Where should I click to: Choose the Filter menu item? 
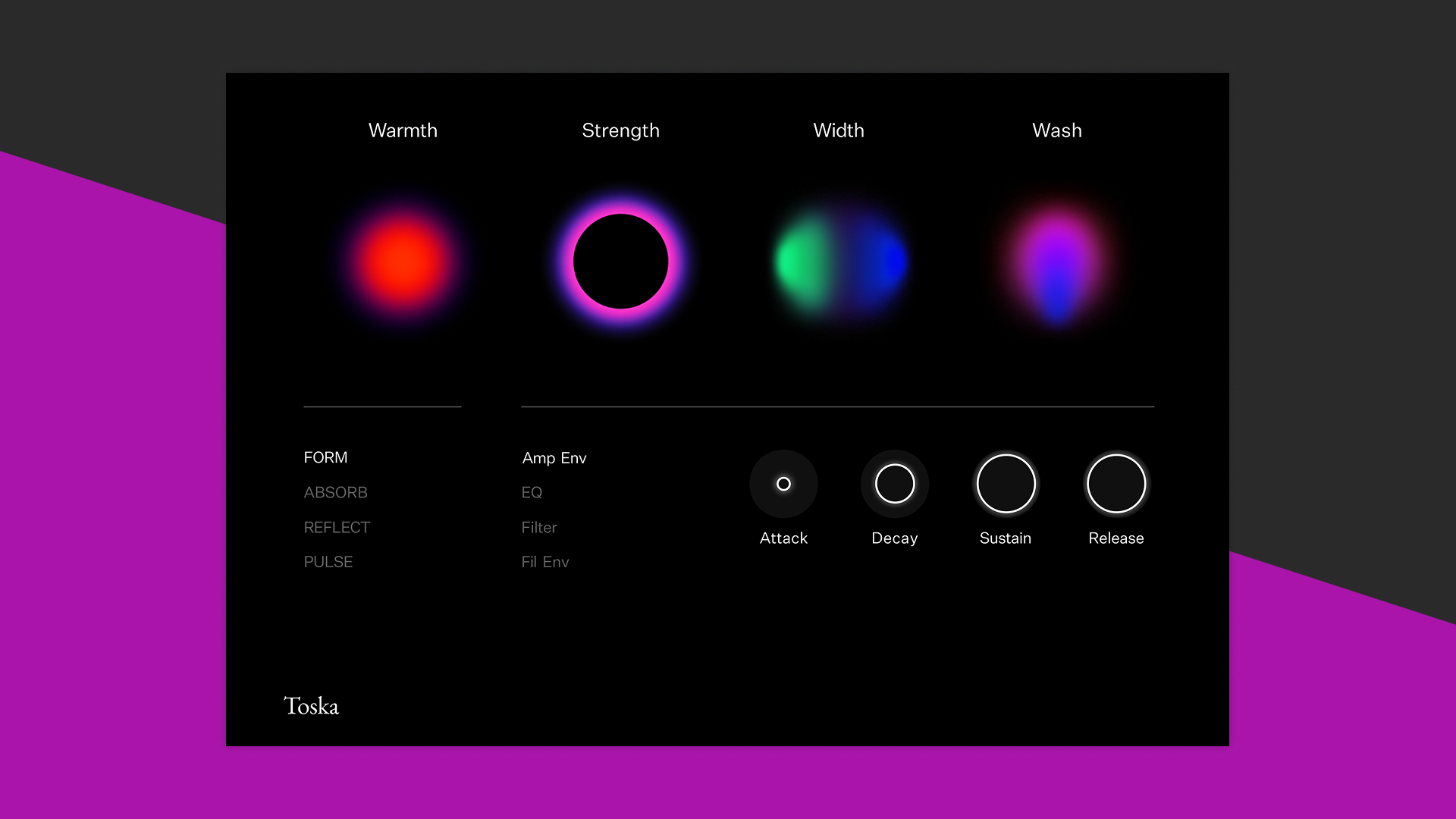pos(539,528)
